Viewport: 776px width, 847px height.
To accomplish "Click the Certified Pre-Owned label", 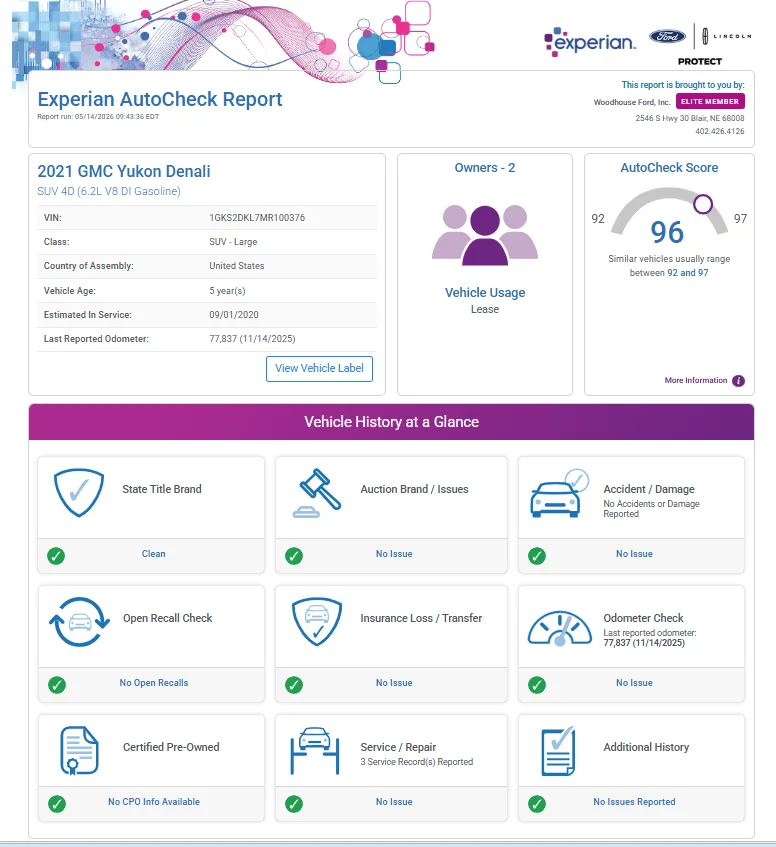I will tap(171, 747).
